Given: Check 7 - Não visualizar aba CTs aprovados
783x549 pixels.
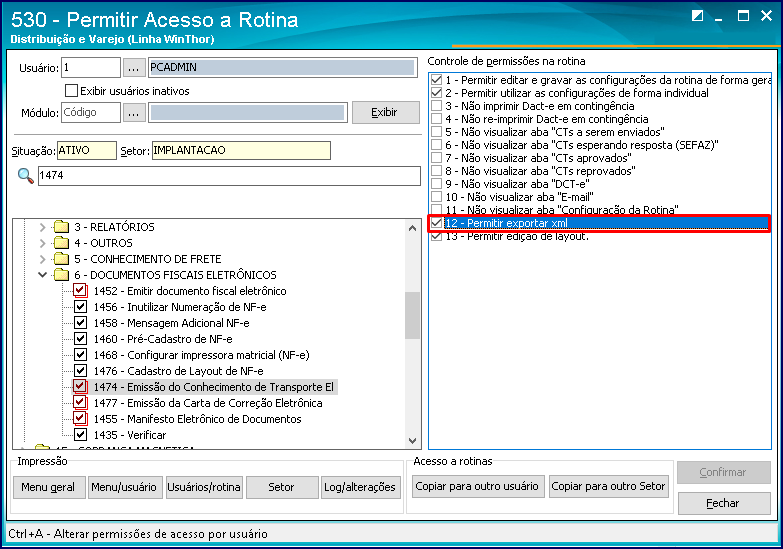Looking at the screenshot, I should tap(437, 158).
